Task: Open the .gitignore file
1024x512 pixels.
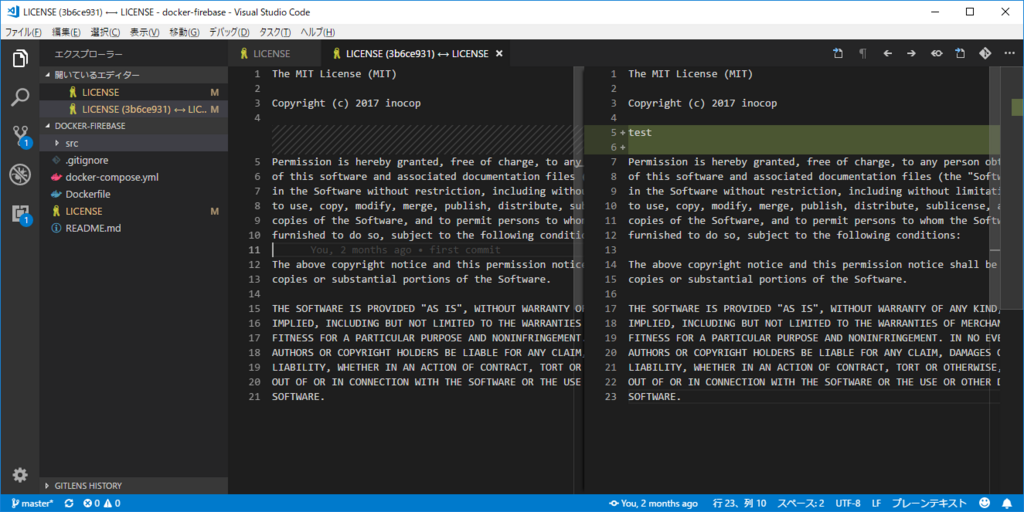Action: tap(134, 160)
